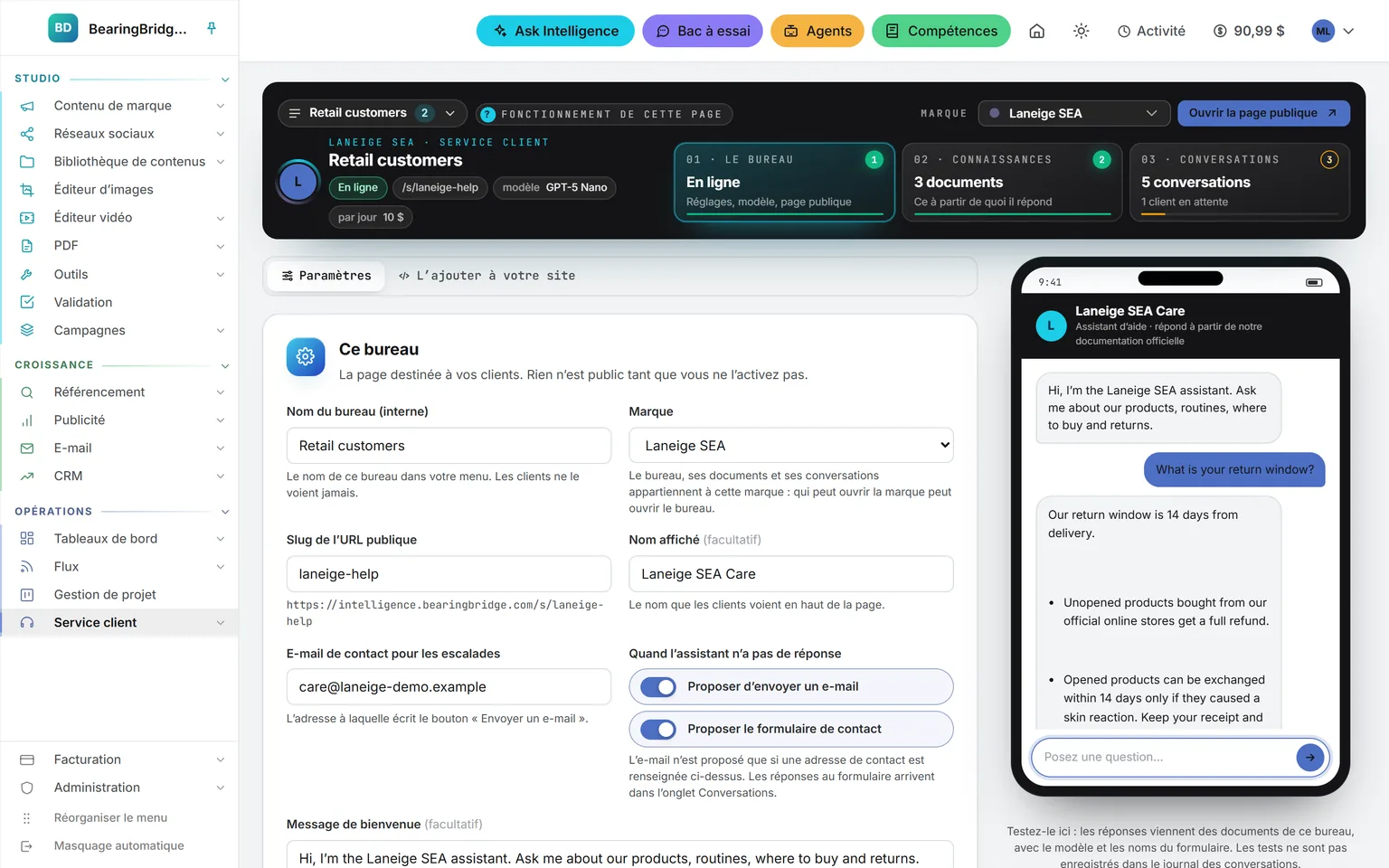Click Fonctionnement de cette page help link
The height and width of the screenshot is (868, 1389).
pyautogui.click(x=604, y=114)
